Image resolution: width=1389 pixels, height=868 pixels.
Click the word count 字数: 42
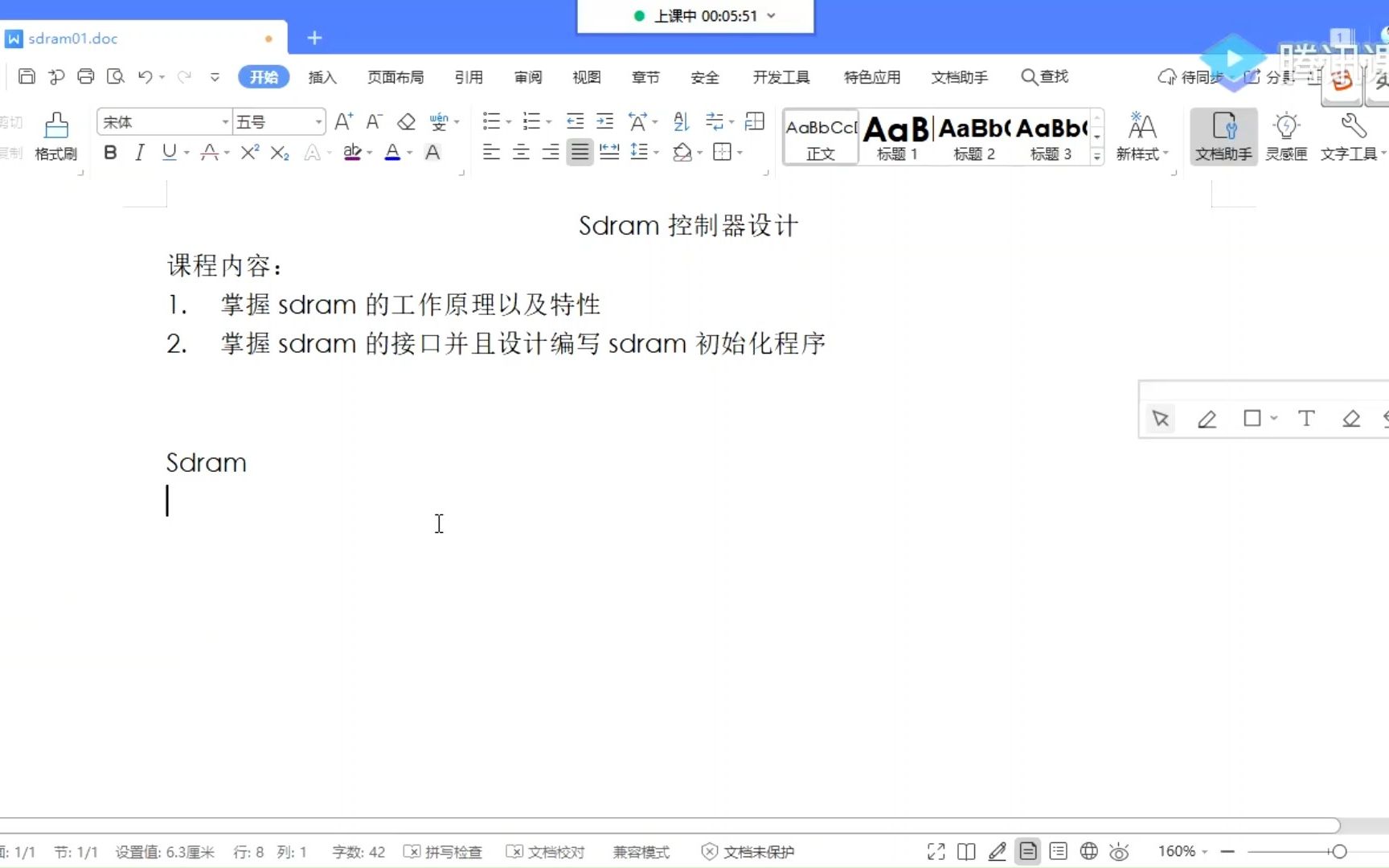point(359,852)
